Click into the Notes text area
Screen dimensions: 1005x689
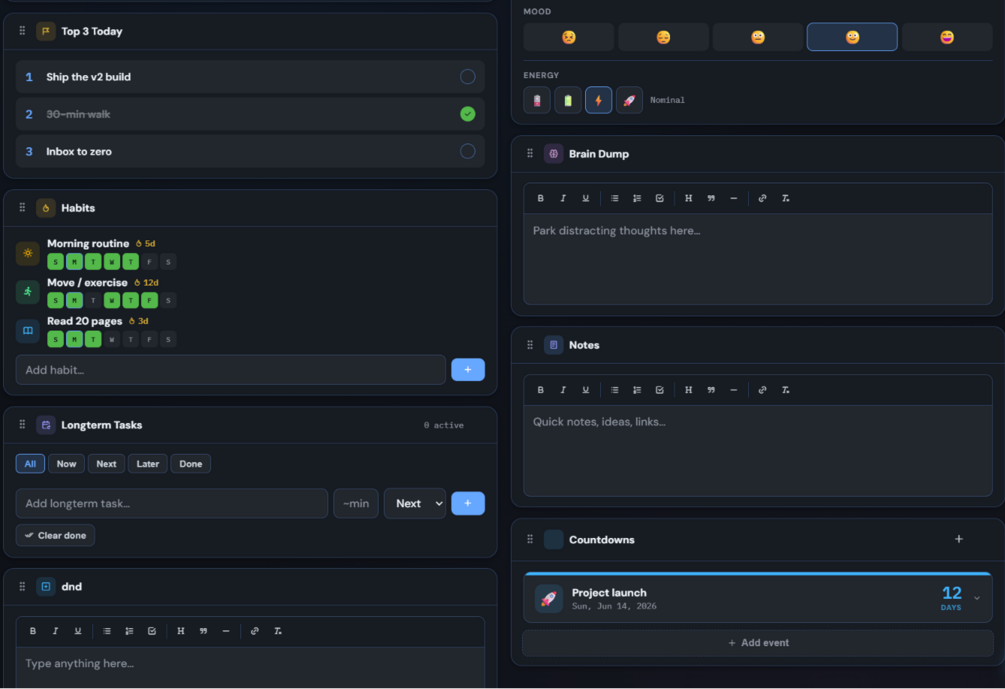(x=758, y=451)
